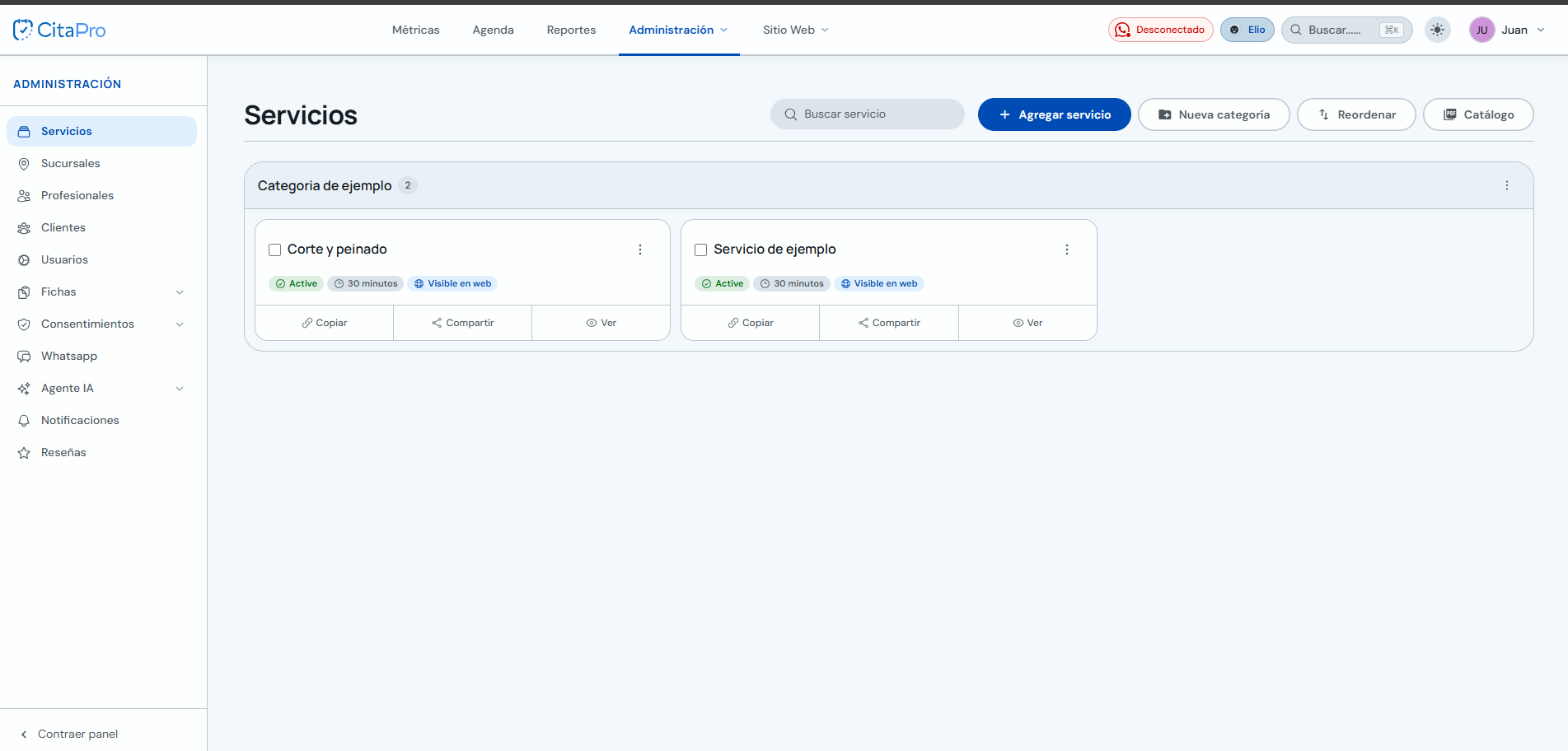The width and height of the screenshot is (1568, 751).
Task: Click the global Buscar search field
Action: [x=1346, y=30]
